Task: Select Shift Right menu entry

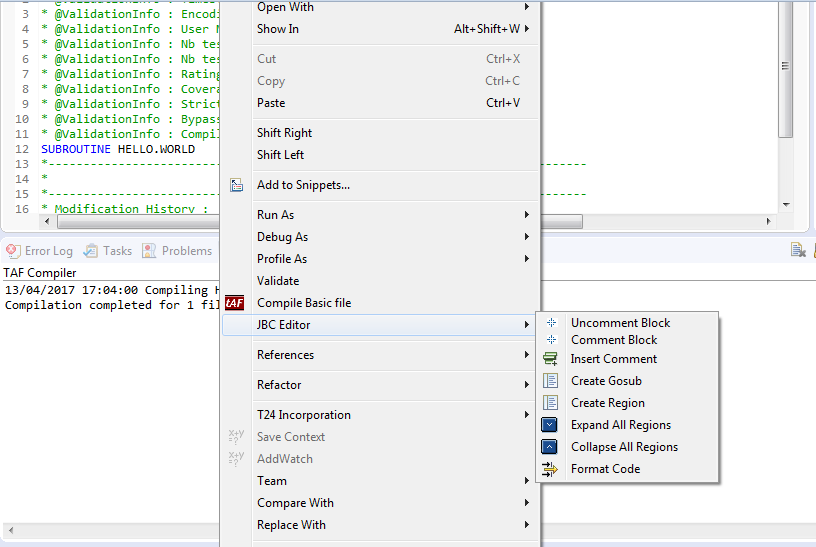Action: (x=284, y=133)
